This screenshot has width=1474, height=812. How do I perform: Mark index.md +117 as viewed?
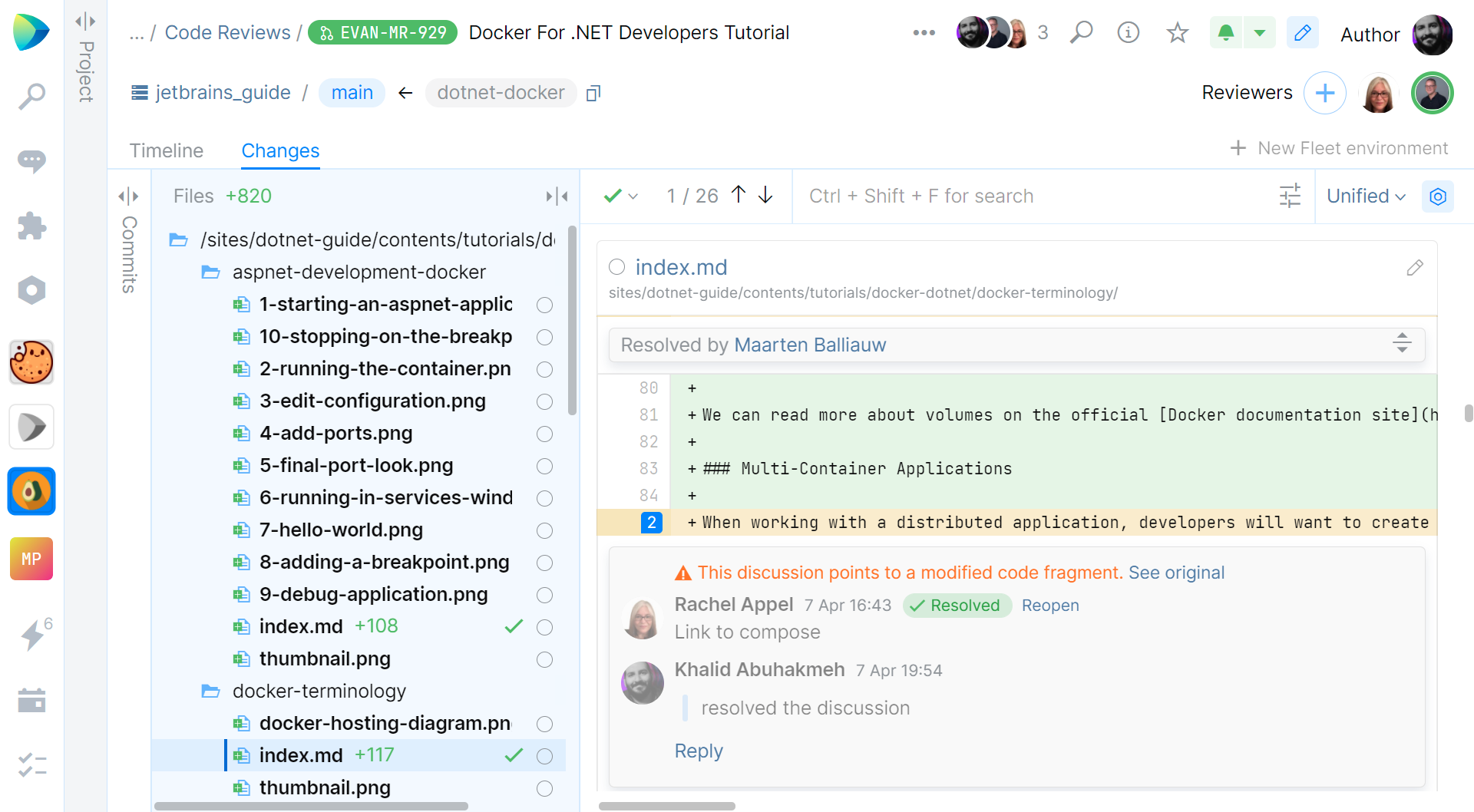[x=544, y=757]
